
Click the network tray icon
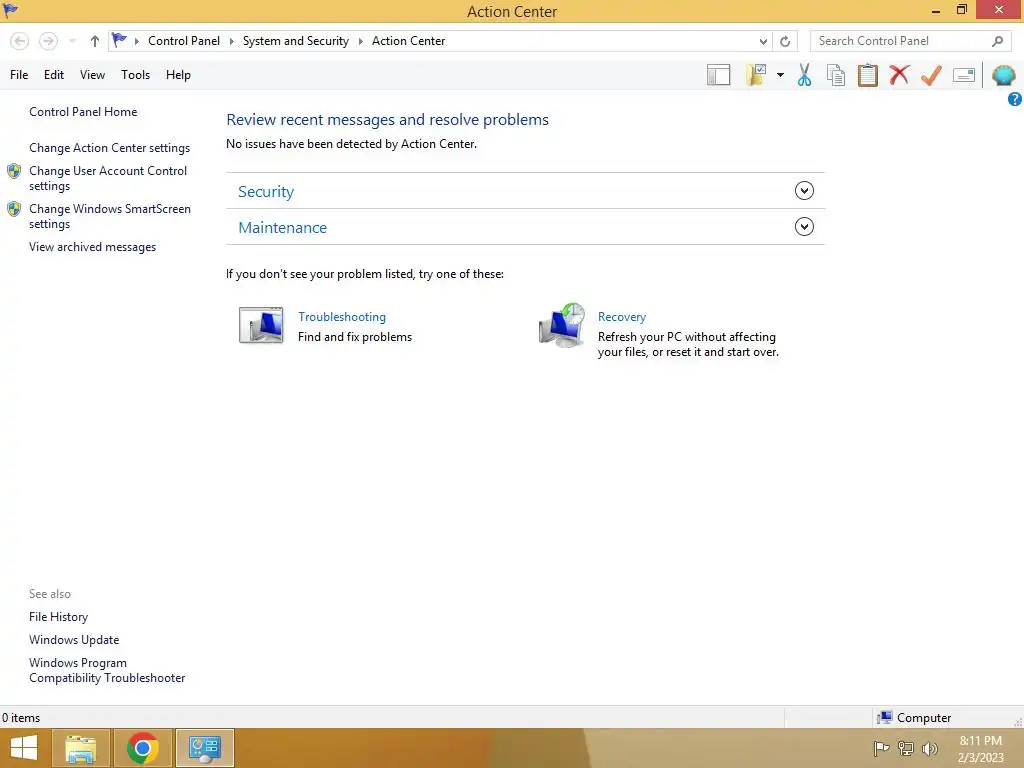click(906, 748)
